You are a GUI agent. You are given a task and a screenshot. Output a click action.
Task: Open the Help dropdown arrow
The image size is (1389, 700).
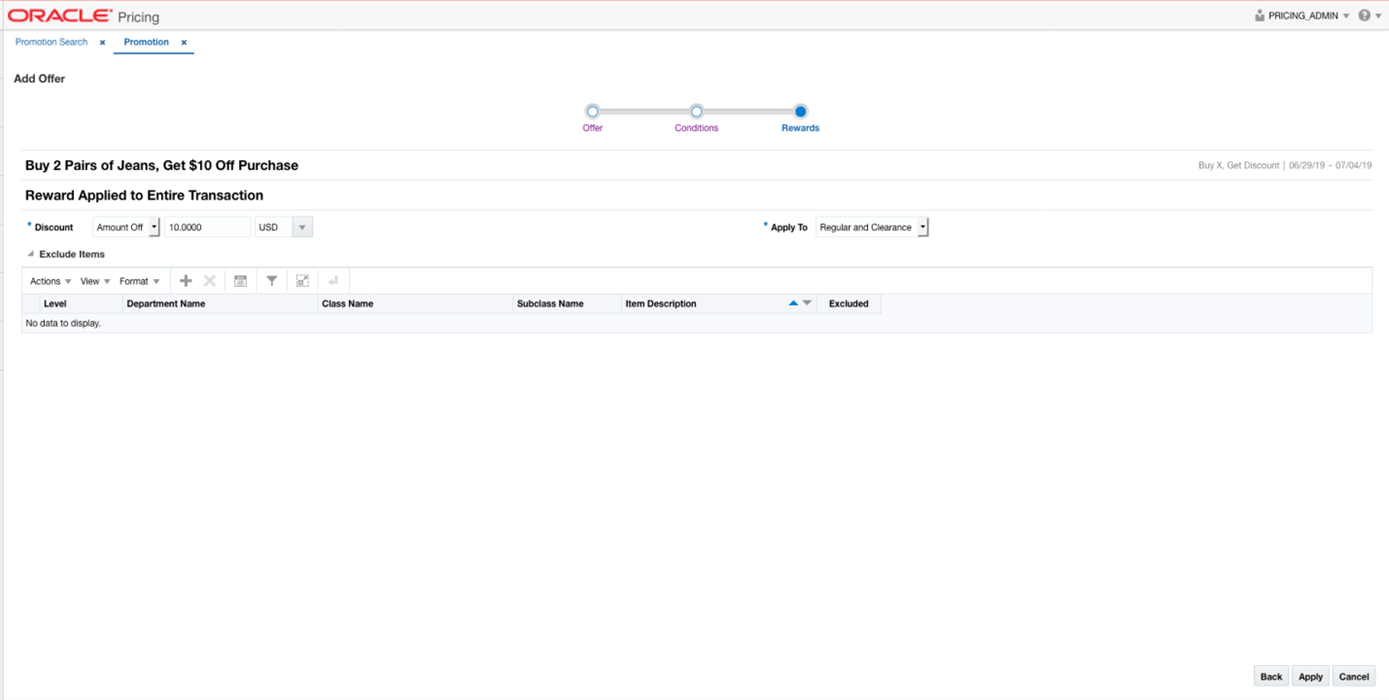[1378, 16]
